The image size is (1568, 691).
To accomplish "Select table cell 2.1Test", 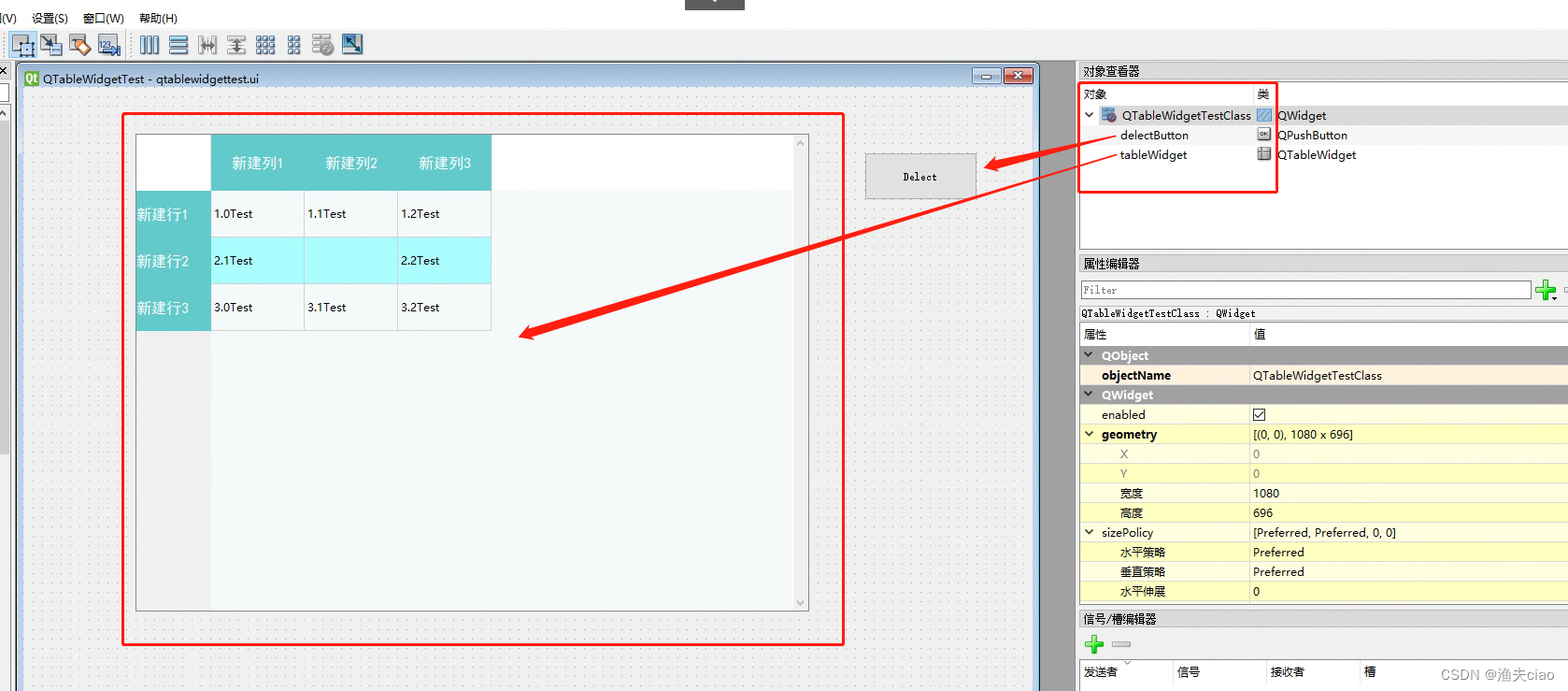I will coord(258,261).
